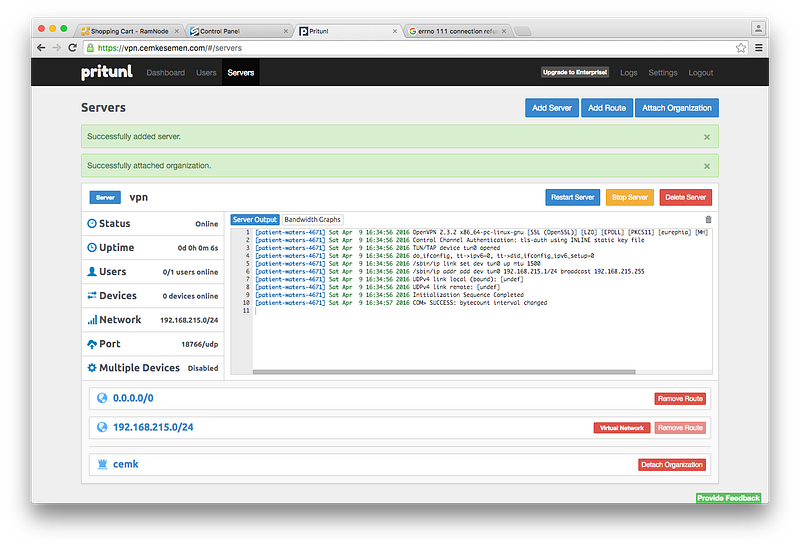Image resolution: width=800 pixels, height=548 pixels.
Task: Delete the vpn server
Action: tap(685, 197)
